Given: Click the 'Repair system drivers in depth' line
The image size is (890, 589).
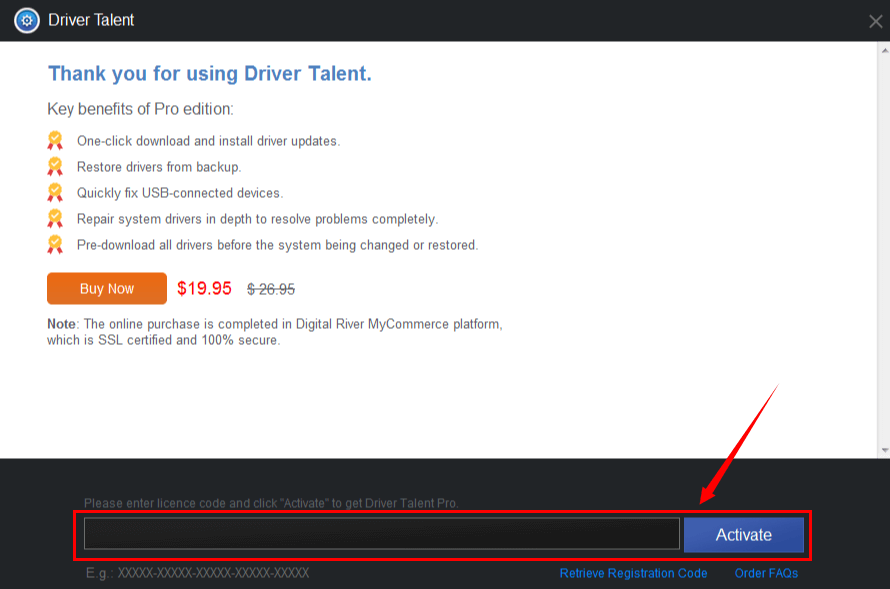Looking at the screenshot, I should [x=258, y=219].
